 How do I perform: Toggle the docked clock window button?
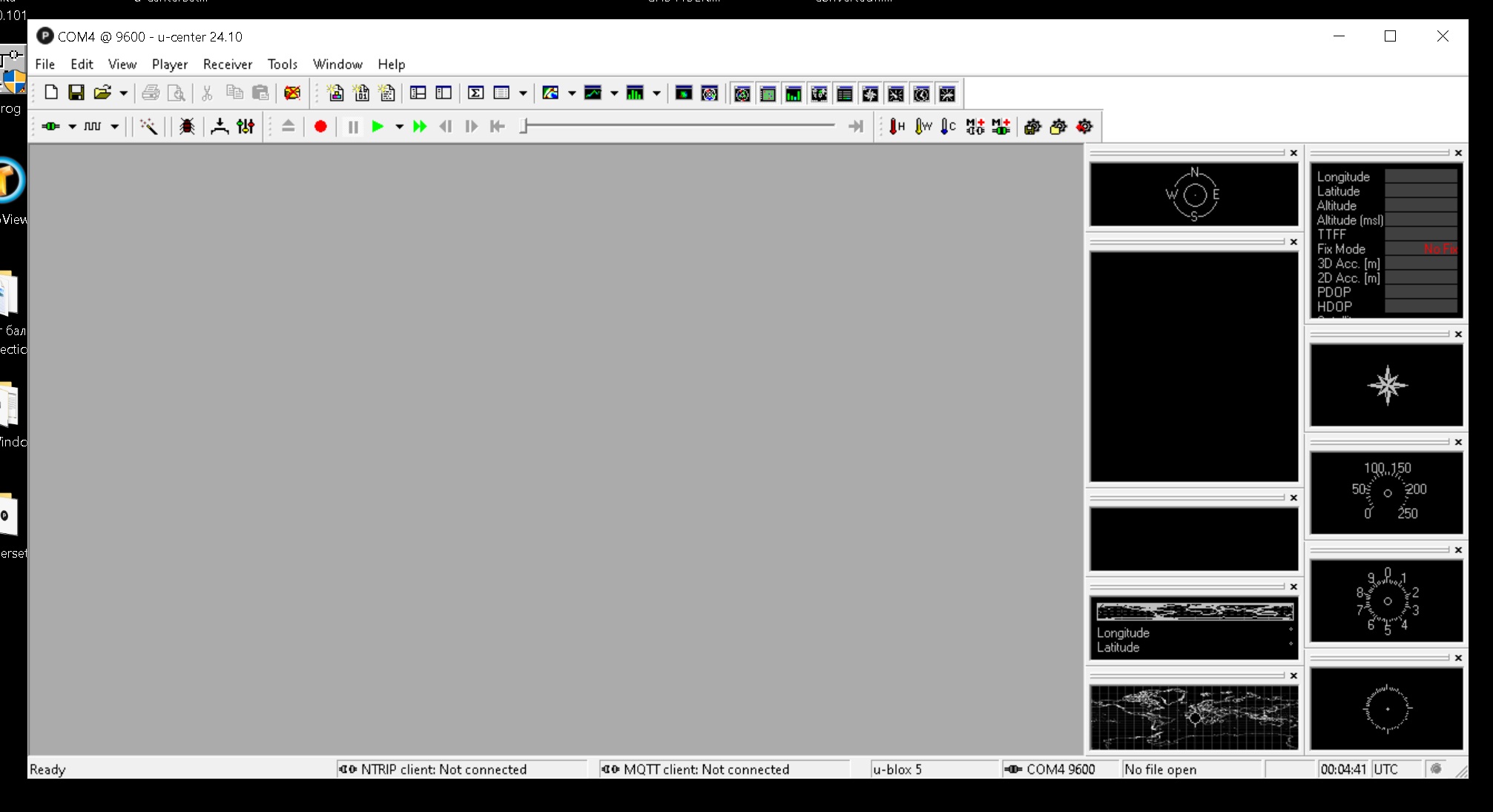point(921,94)
